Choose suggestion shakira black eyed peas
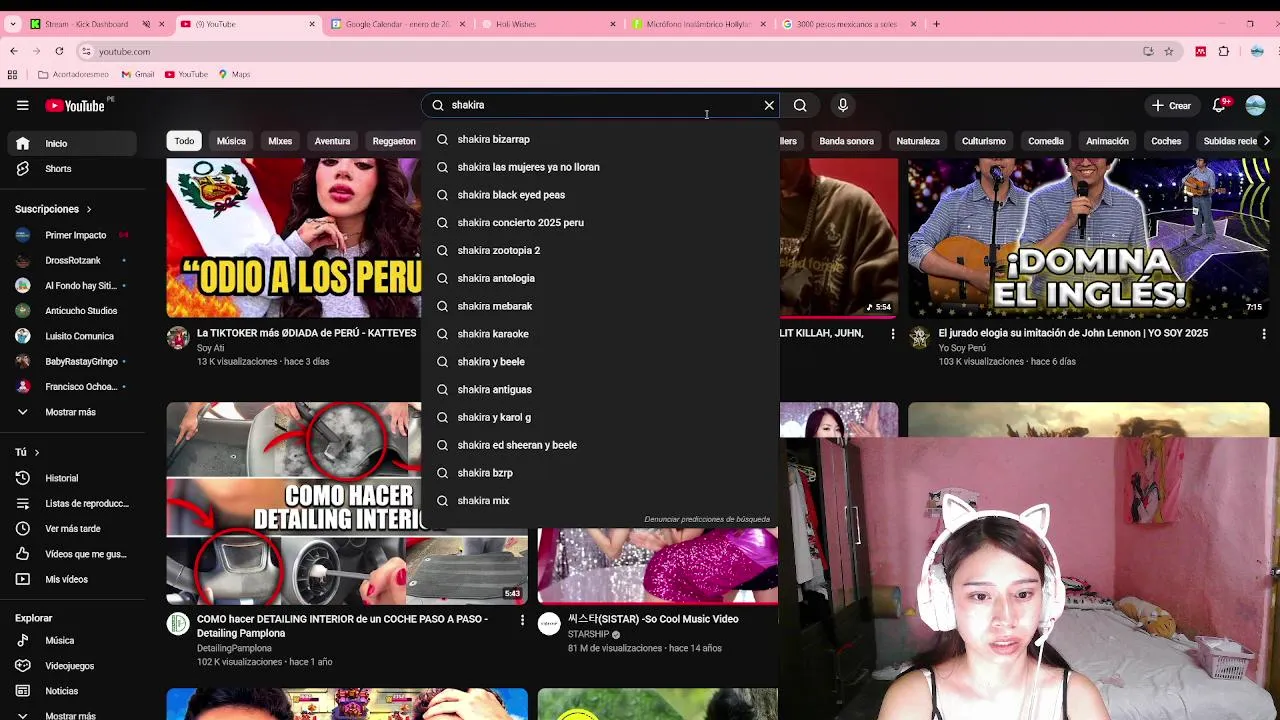The width and height of the screenshot is (1280, 720). pyautogui.click(x=600, y=195)
